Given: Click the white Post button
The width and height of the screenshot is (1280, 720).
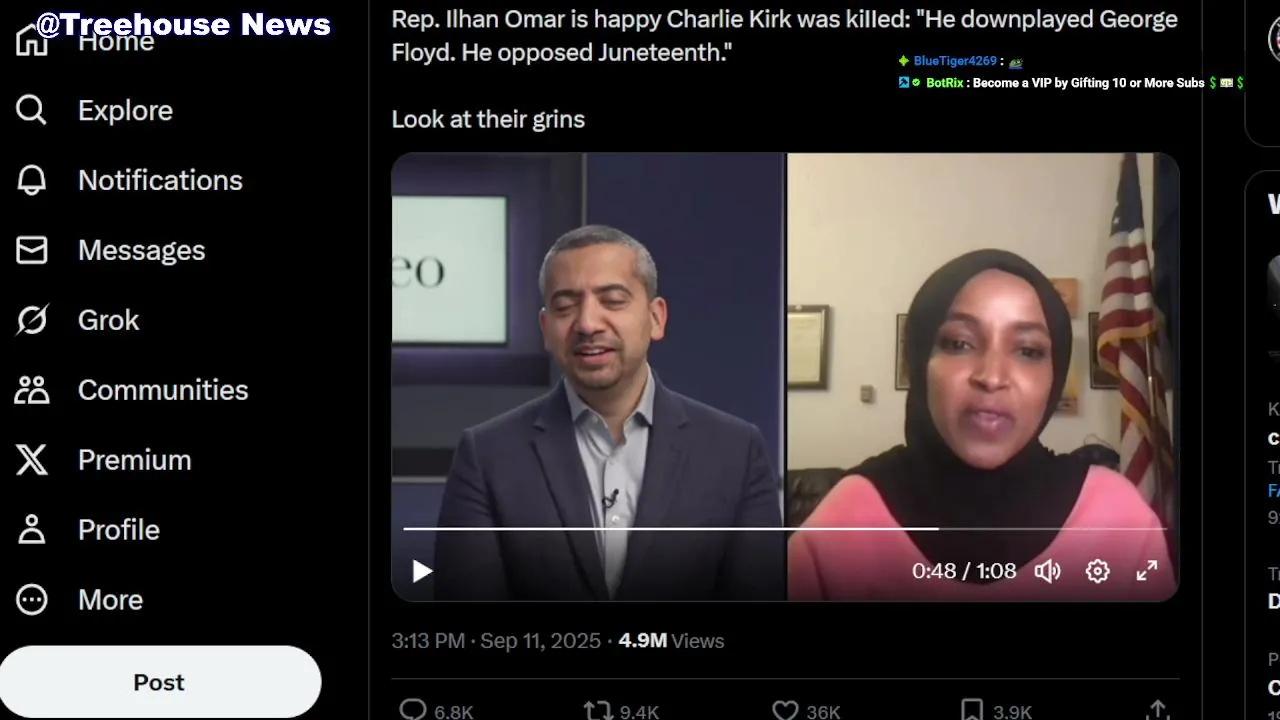Looking at the screenshot, I should click(160, 682).
